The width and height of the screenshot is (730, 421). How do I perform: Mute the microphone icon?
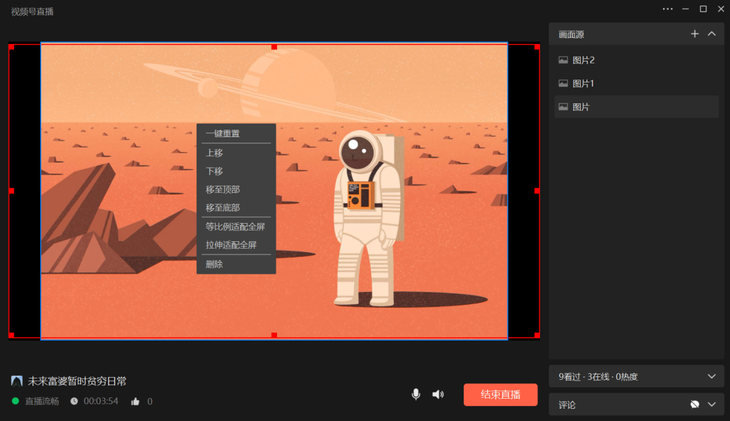[x=416, y=394]
